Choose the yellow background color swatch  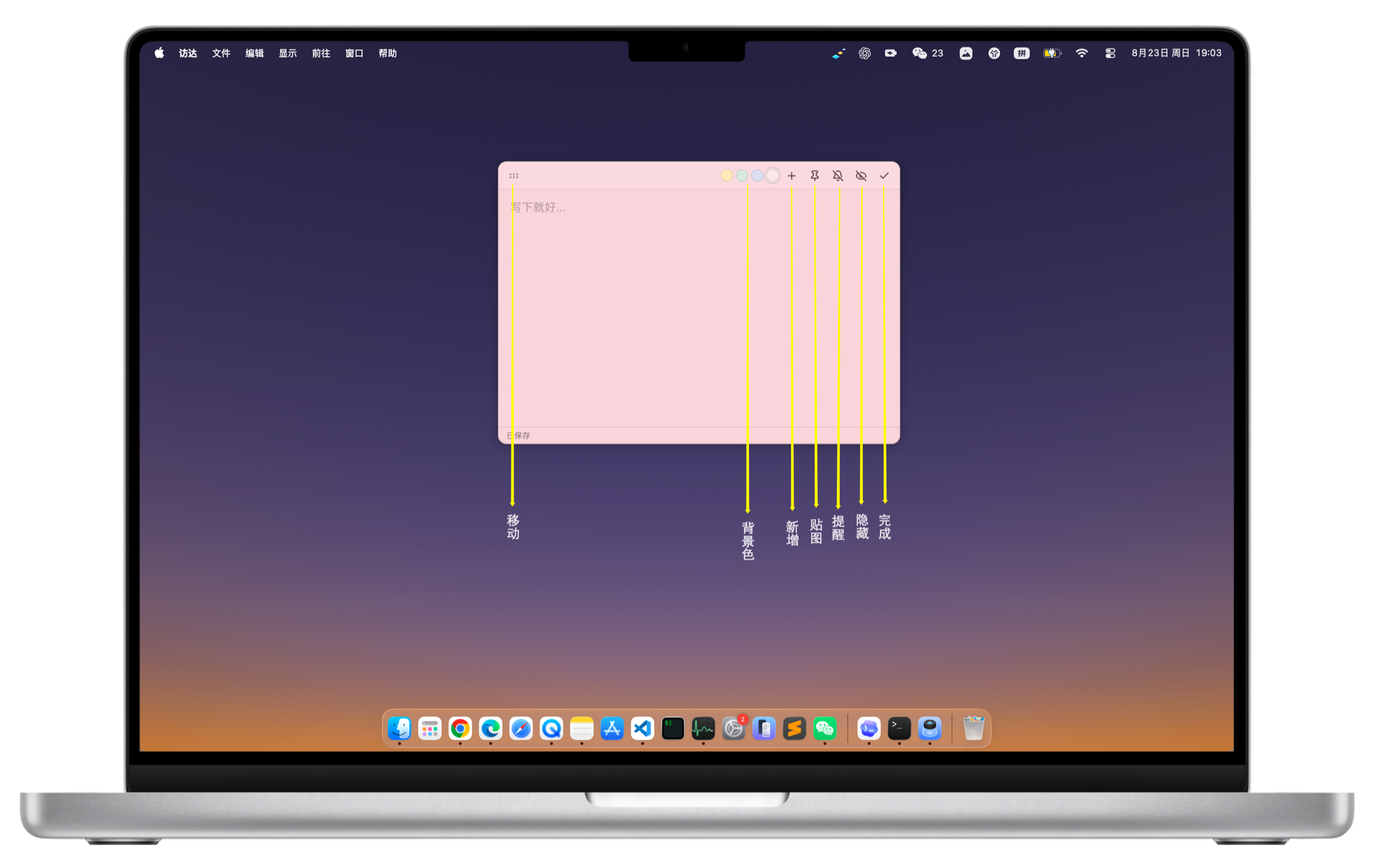[x=727, y=176]
